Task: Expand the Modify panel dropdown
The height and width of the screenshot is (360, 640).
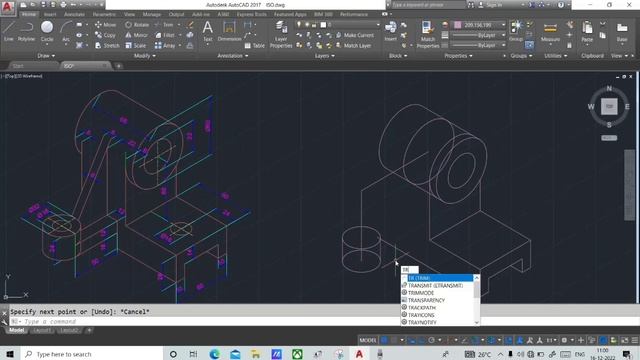Action: point(145,56)
